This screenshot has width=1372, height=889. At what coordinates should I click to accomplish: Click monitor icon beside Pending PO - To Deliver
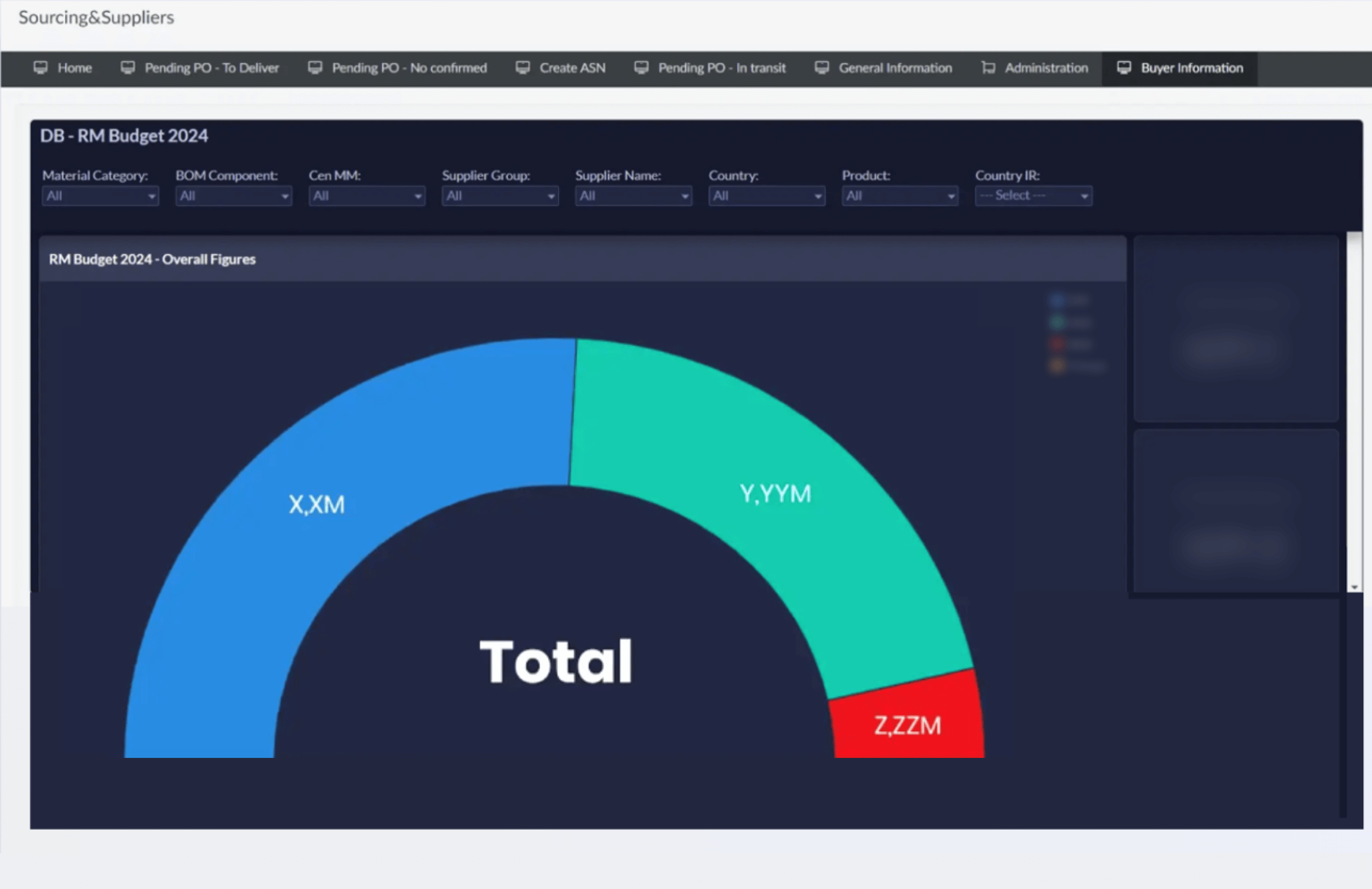pos(128,68)
